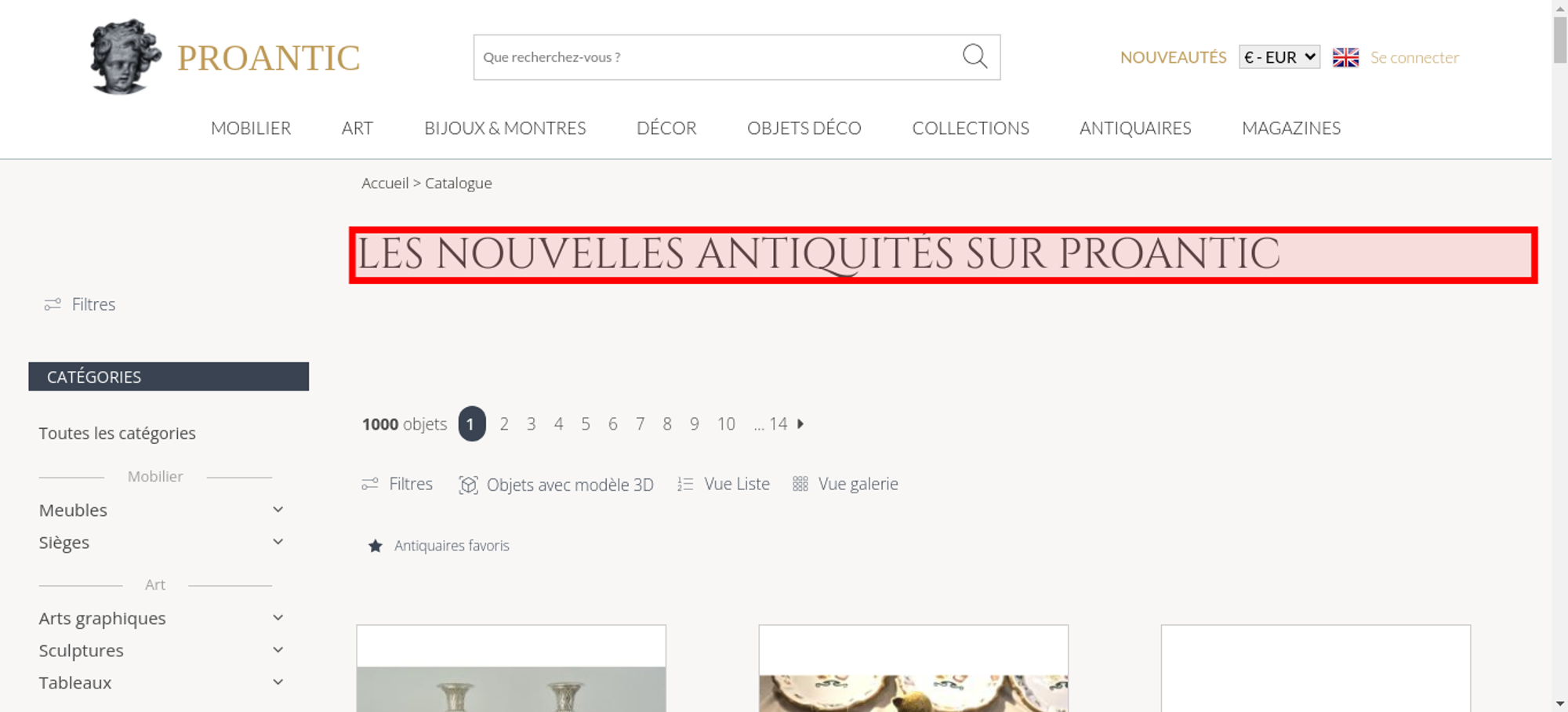
Task: Open the EUR currency dropdown
Action: click(x=1279, y=57)
